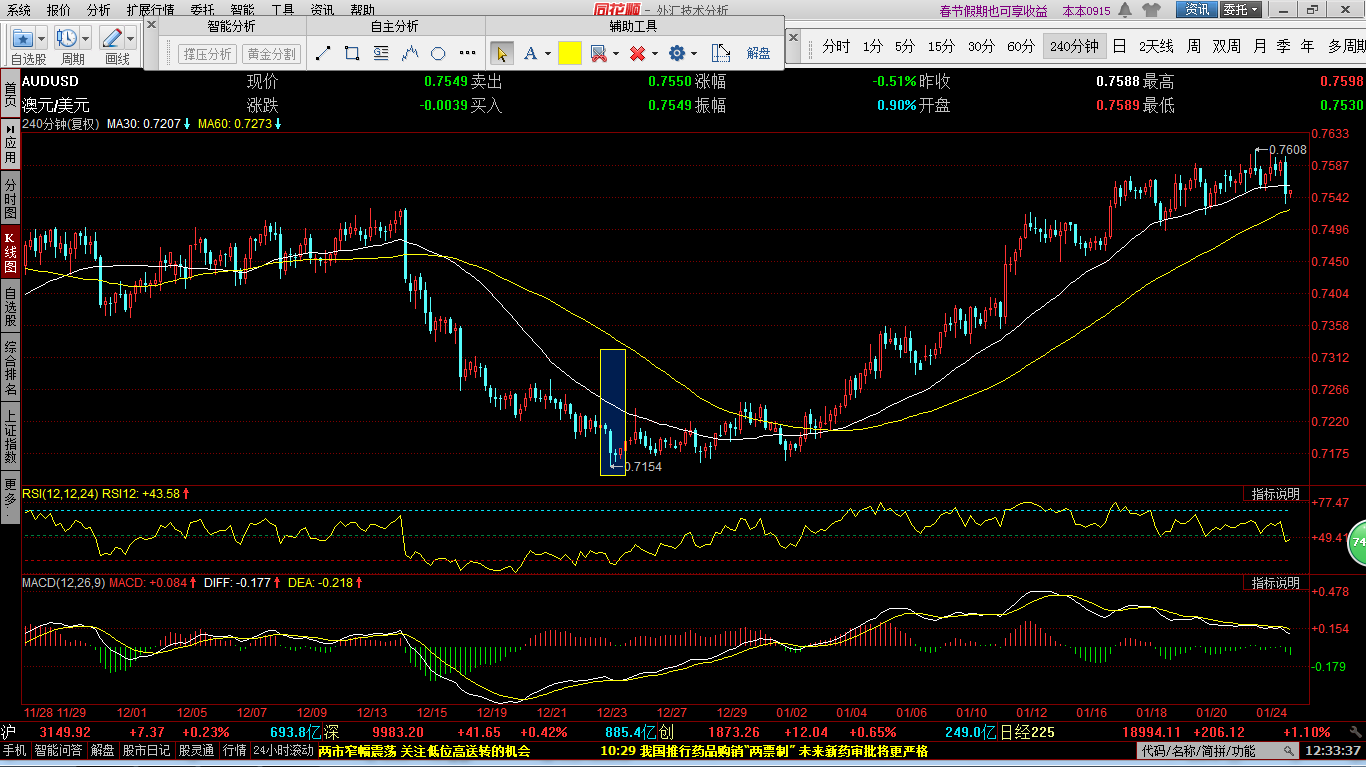The image size is (1366, 767).
Task: Open MACD 指标说明 button
Action: click(1275, 582)
